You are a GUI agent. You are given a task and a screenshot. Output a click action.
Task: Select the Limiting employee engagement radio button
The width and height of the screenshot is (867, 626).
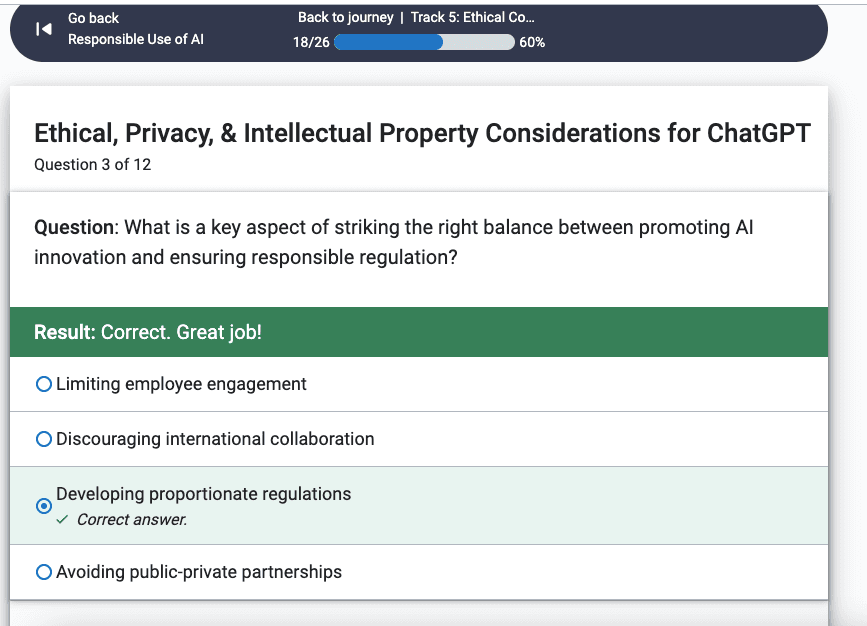44,384
